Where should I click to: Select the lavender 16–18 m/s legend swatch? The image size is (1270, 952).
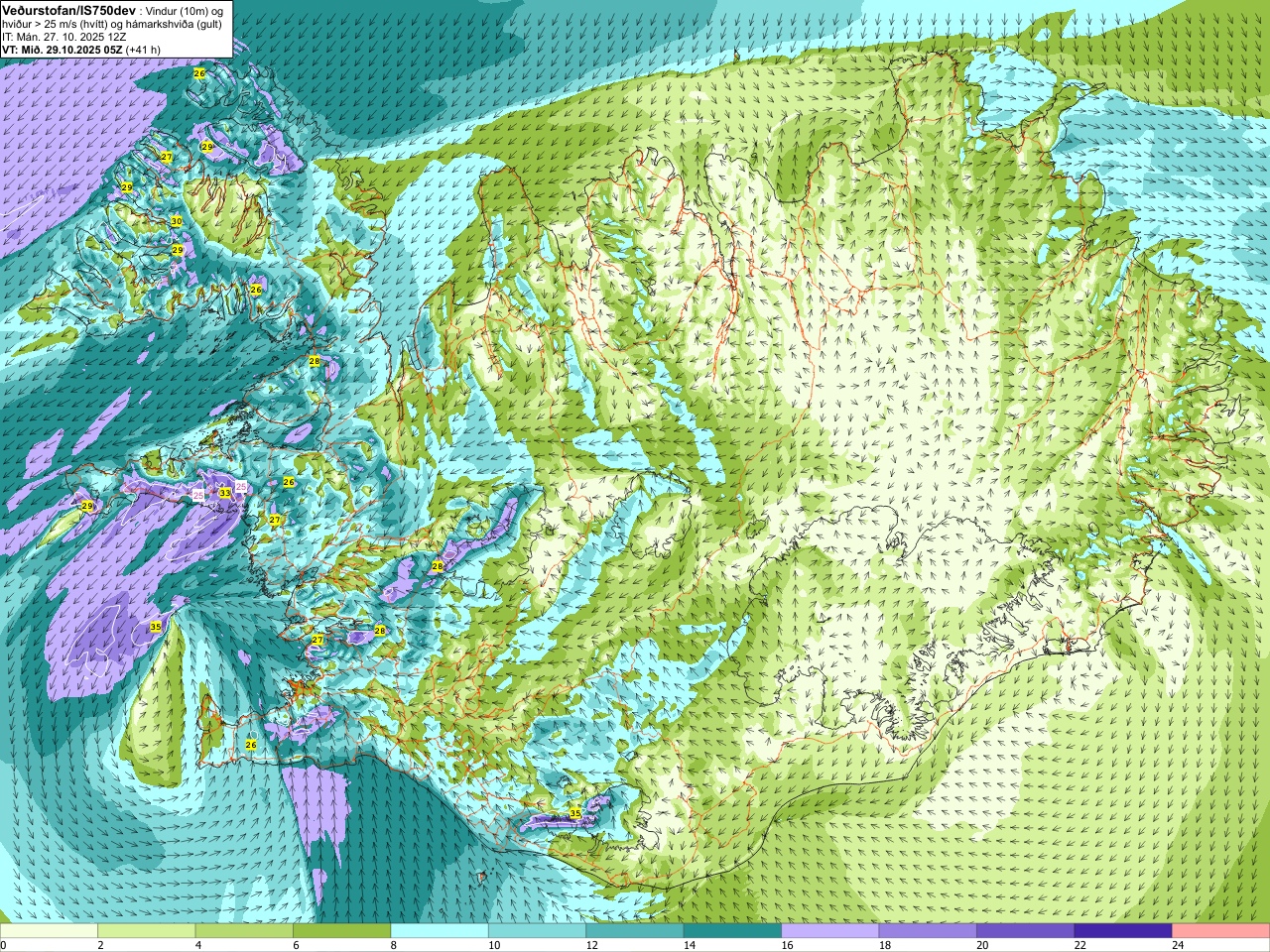tap(830, 931)
